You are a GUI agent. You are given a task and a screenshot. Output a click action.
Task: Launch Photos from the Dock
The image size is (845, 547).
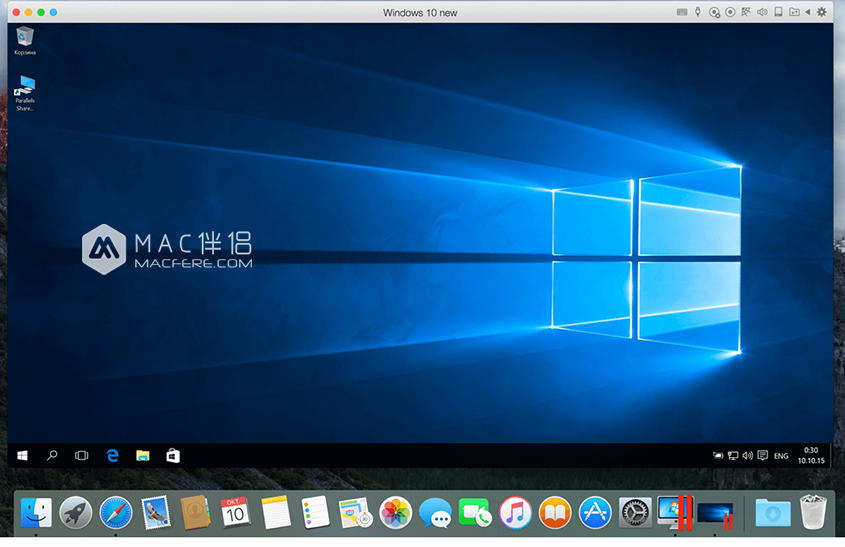point(396,513)
